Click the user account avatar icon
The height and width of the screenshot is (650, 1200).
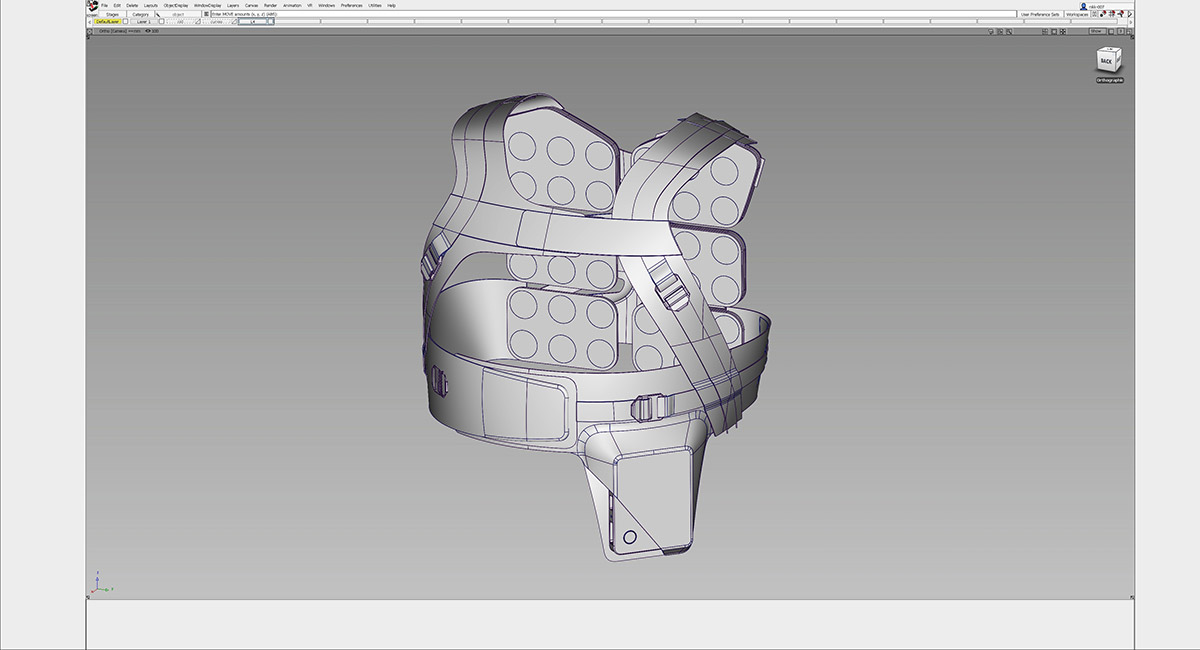pyautogui.click(x=1083, y=5)
